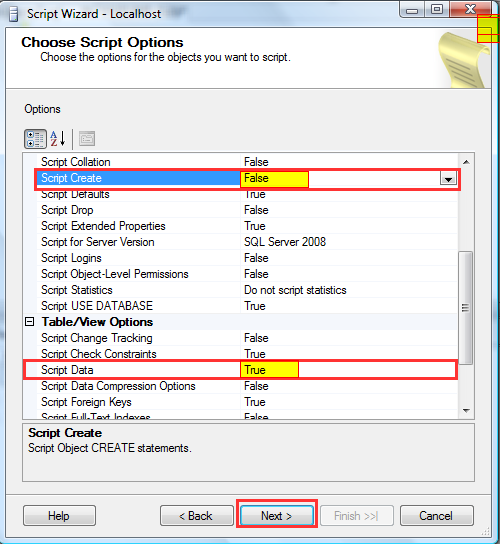Select the Script for Server Version row
This screenshot has width=500, height=544.
click(x=247, y=242)
